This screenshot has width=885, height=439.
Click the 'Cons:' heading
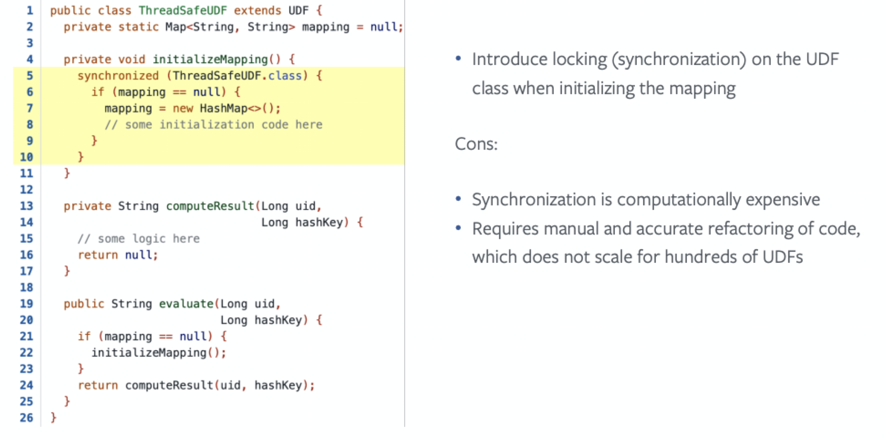[x=476, y=144]
